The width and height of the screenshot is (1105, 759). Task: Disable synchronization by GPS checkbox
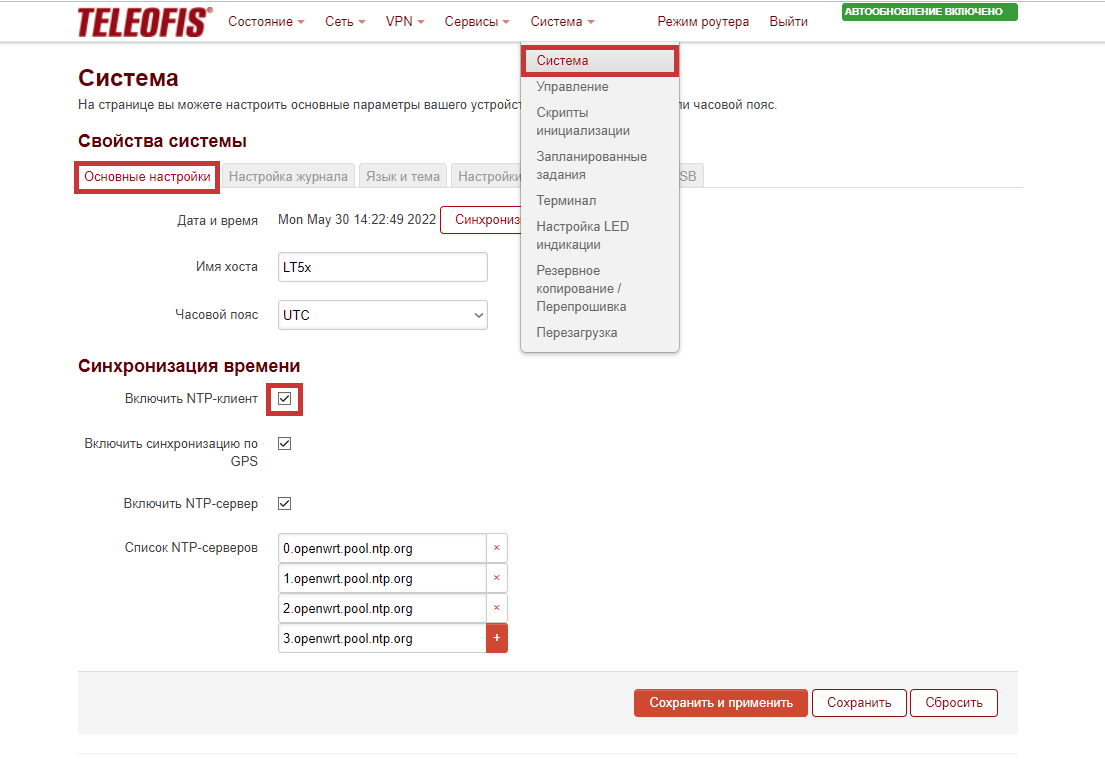pyautogui.click(x=284, y=443)
